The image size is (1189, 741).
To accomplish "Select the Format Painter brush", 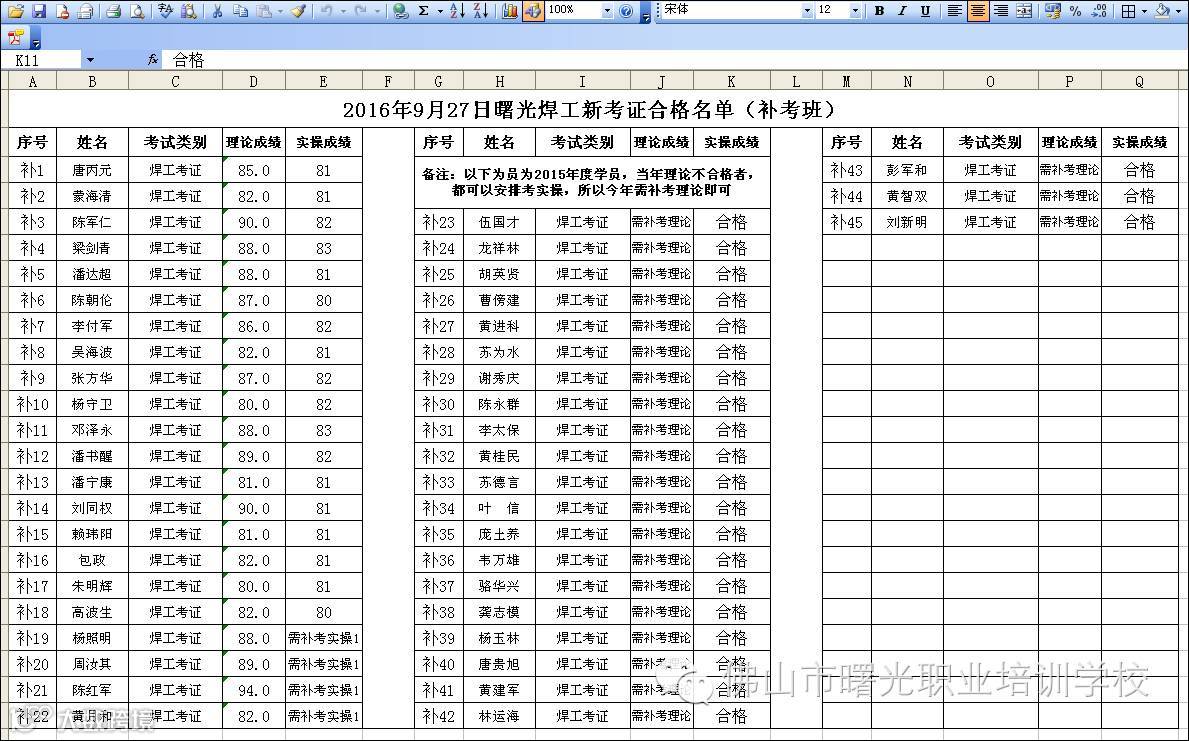I will tap(298, 11).
